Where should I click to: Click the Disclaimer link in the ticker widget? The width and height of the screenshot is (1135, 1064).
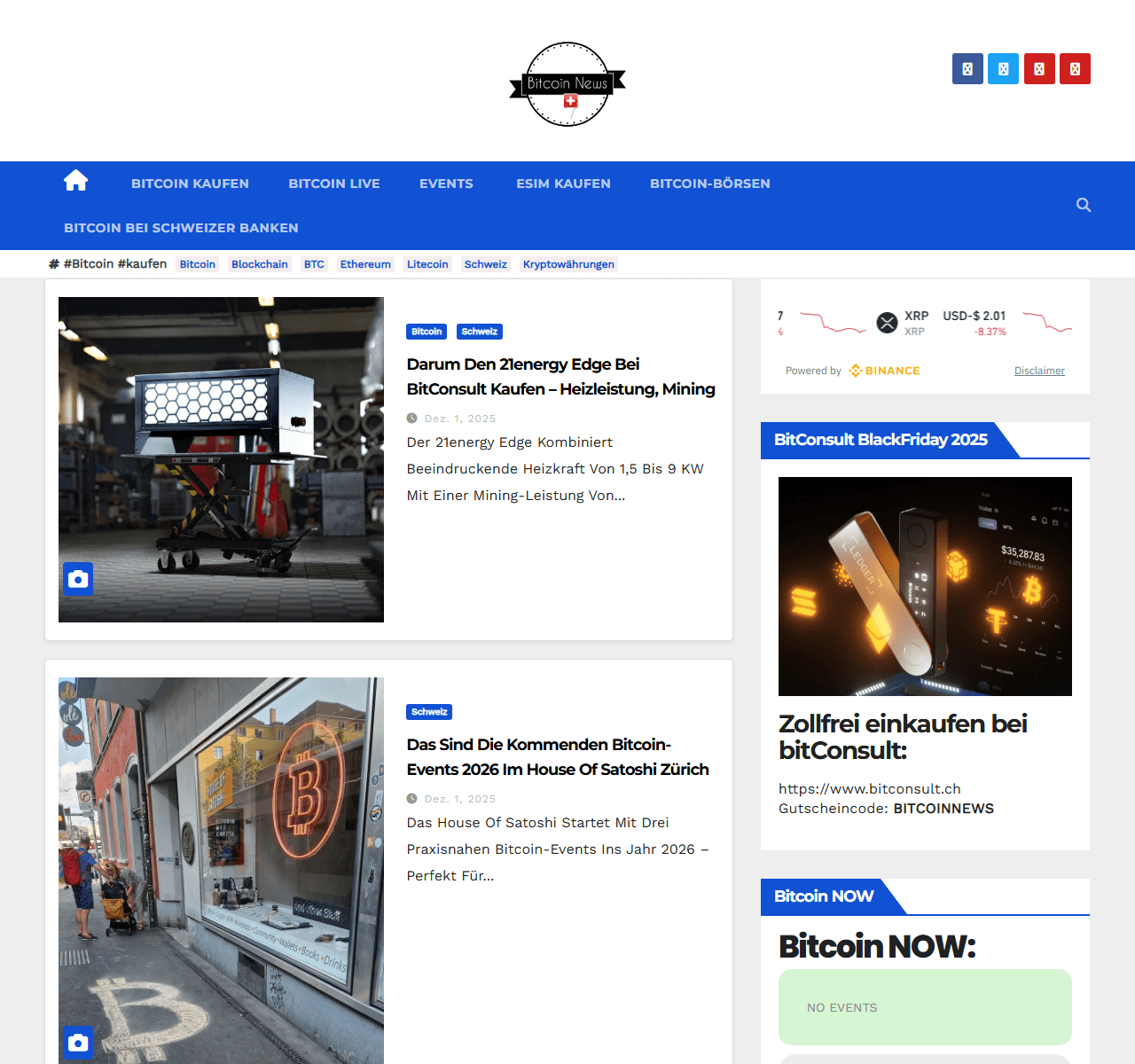[x=1039, y=371]
